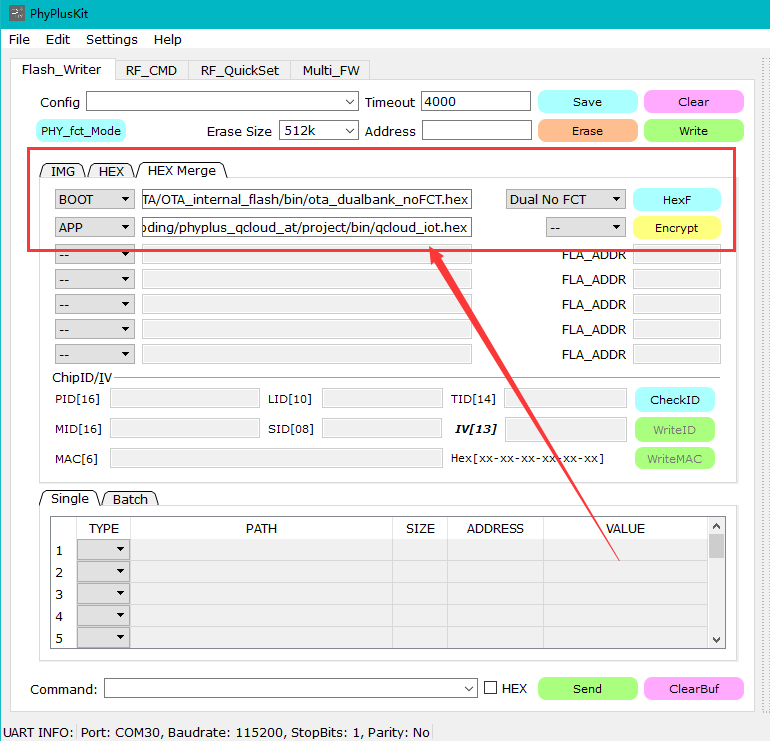This screenshot has width=770, height=741.
Task: Open the Settings menu
Action: click(x=111, y=39)
